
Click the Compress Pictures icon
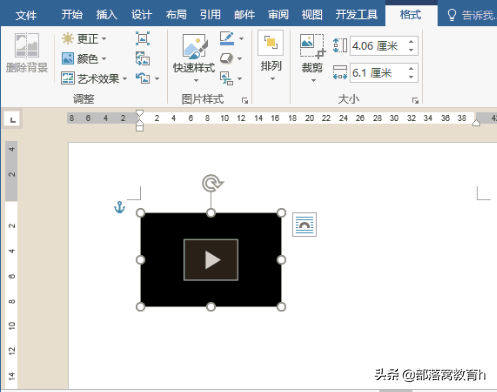pos(143,38)
